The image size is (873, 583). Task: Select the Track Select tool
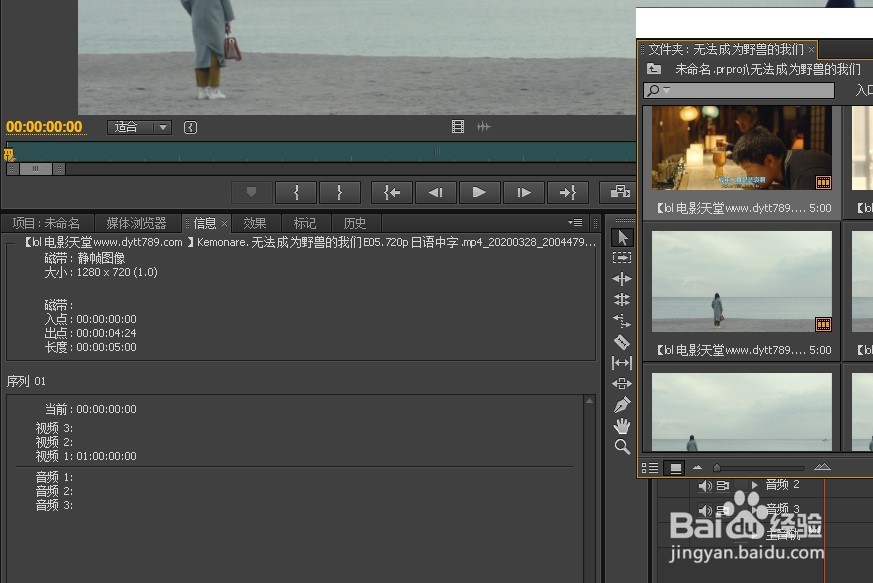tap(622, 258)
